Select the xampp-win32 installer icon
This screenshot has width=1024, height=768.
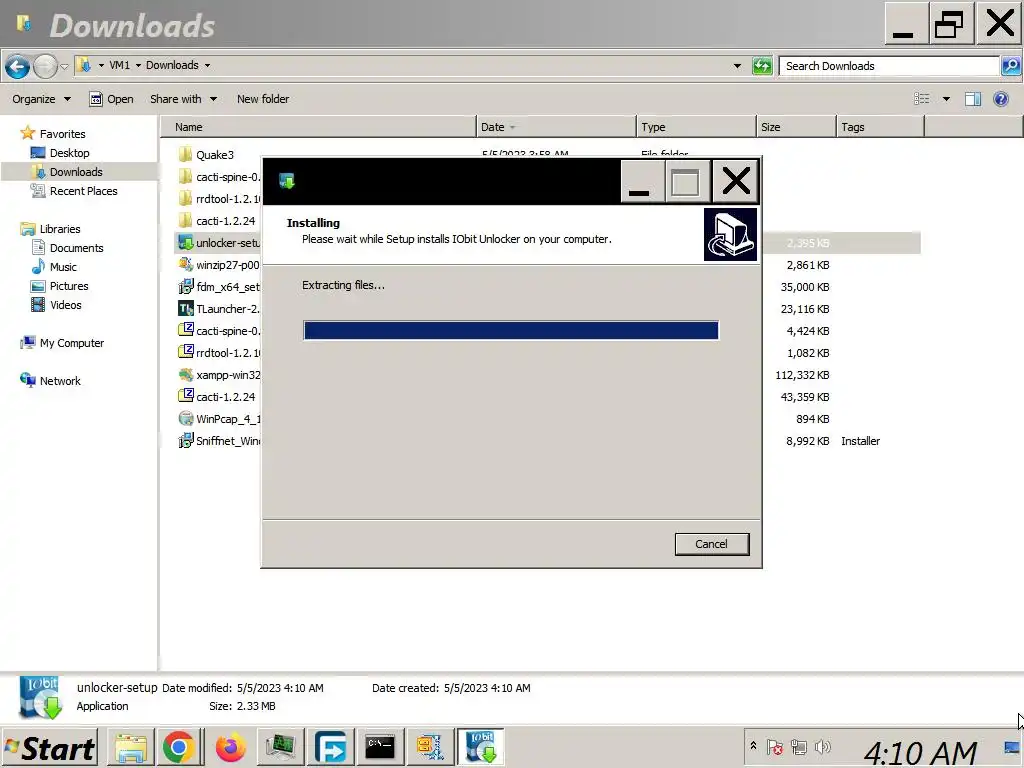[185, 374]
